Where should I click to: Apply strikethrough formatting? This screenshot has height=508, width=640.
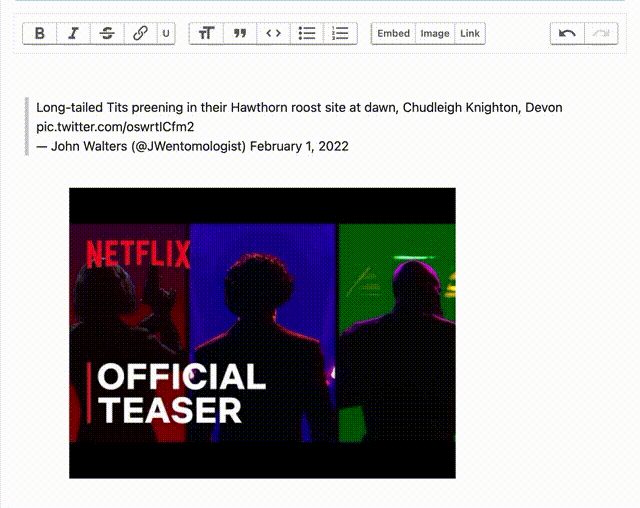pos(107,33)
